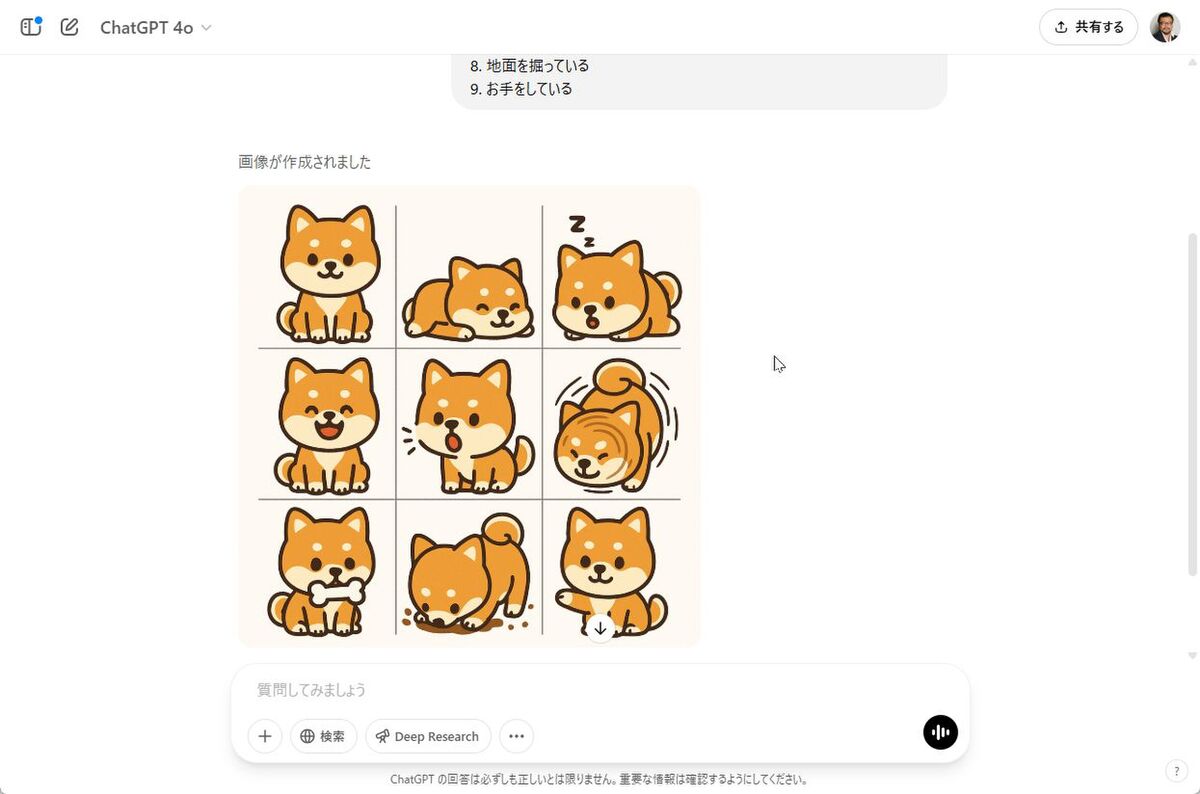Click the vertical chat scrollbar thumb
This screenshot has width=1200, height=794.
tap(1191, 404)
